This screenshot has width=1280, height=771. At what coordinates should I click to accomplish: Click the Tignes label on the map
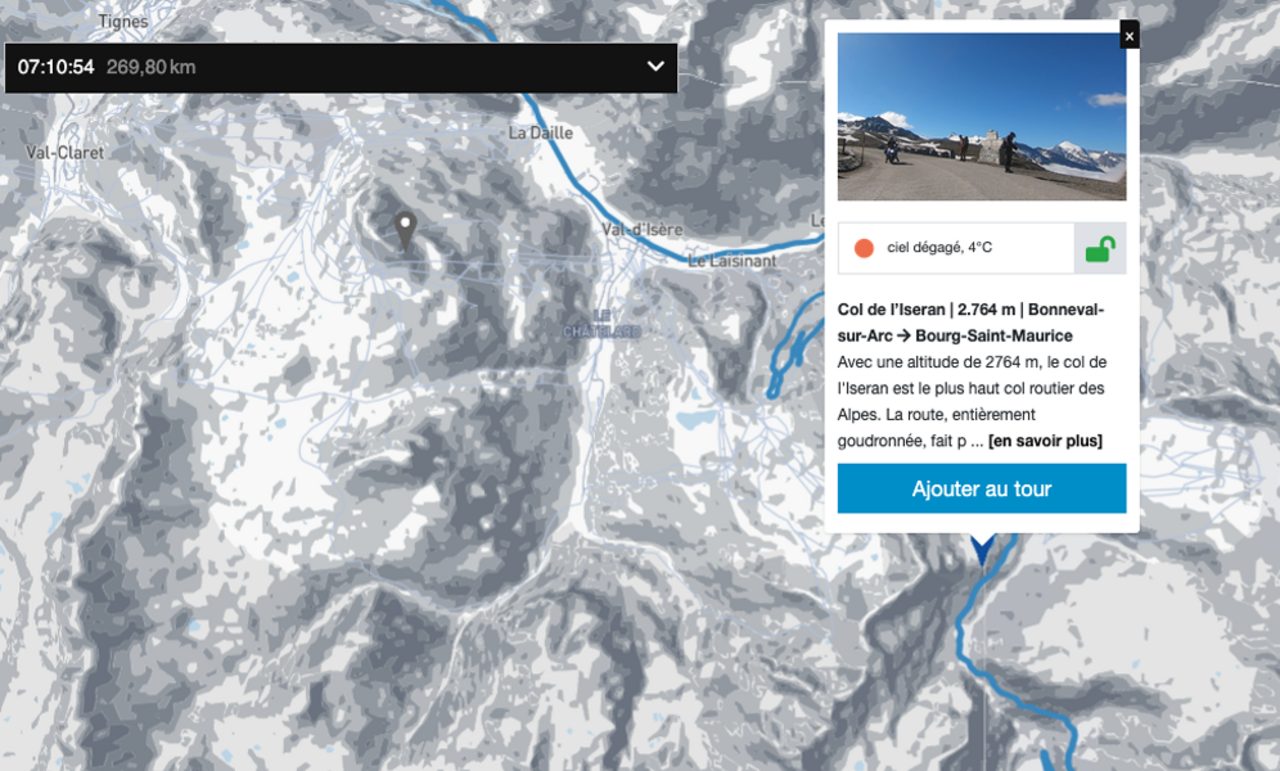point(123,21)
